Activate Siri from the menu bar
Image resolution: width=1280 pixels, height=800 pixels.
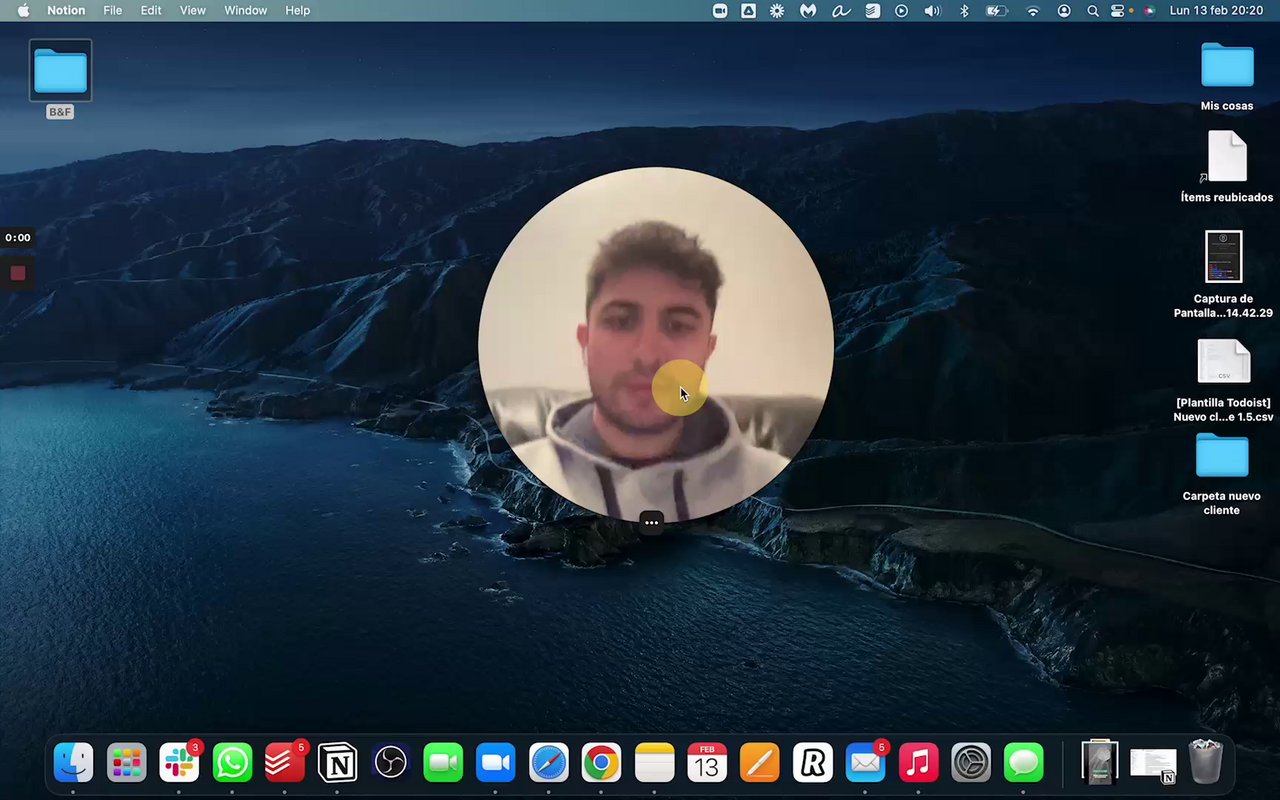pos(1149,10)
